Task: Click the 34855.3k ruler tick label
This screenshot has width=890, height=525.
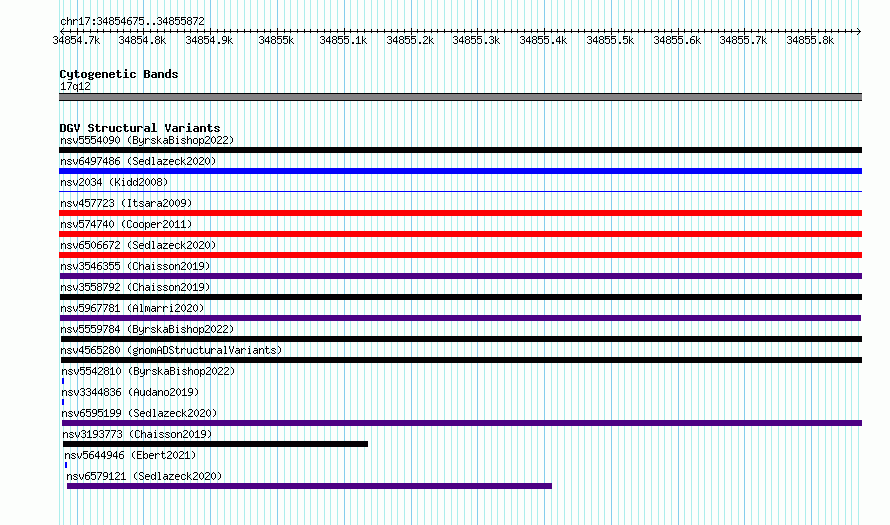Action: (476, 40)
